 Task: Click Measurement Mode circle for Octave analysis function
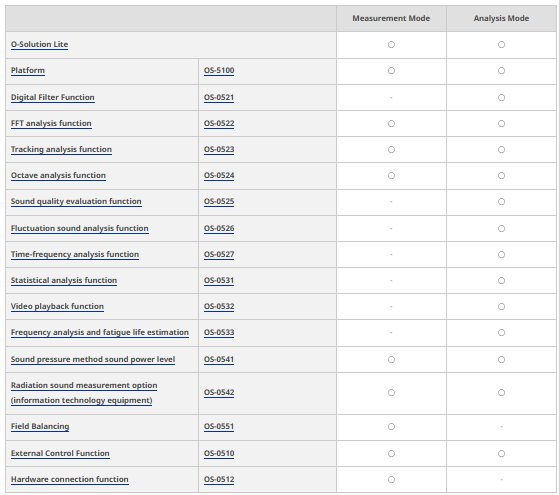(391, 176)
